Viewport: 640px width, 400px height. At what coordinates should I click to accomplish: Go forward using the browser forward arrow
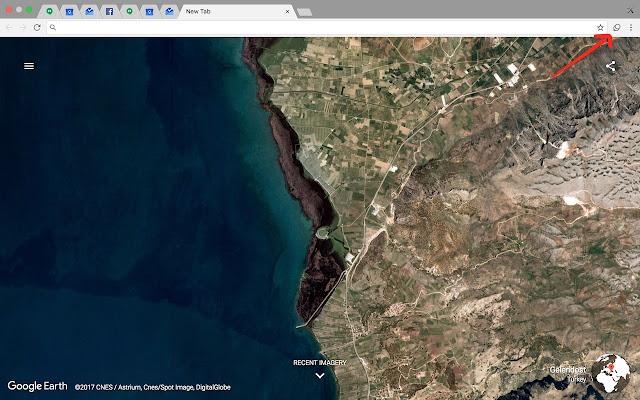pos(23,28)
